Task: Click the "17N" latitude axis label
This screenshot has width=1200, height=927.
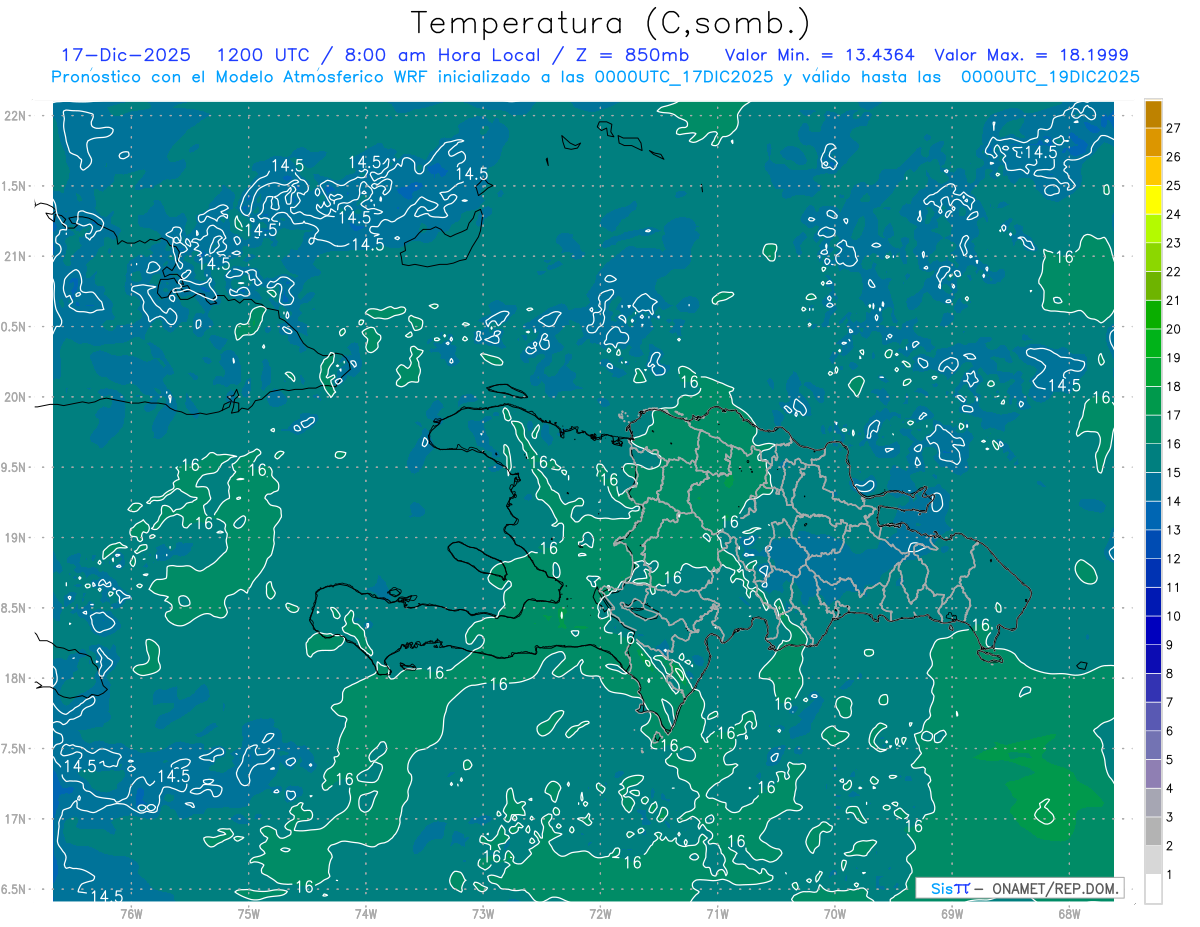Action: pyautogui.click(x=16, y=819)
